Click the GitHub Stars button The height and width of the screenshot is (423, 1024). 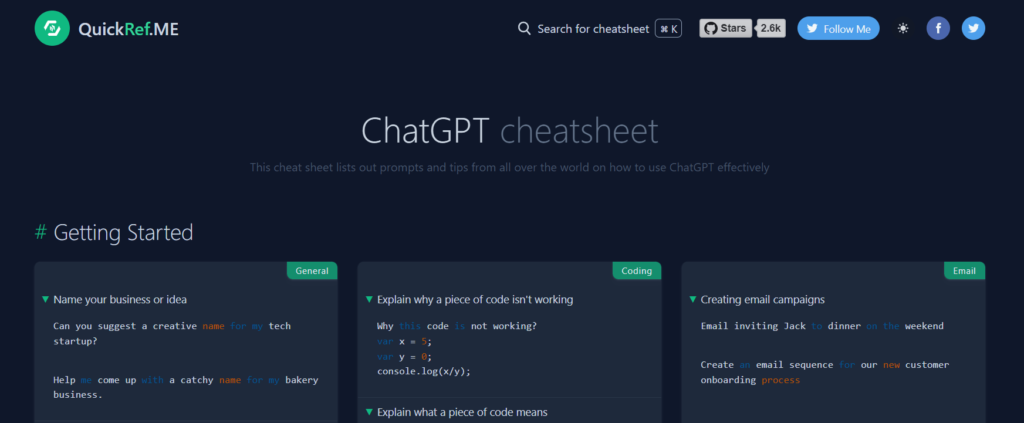[726, 28]
